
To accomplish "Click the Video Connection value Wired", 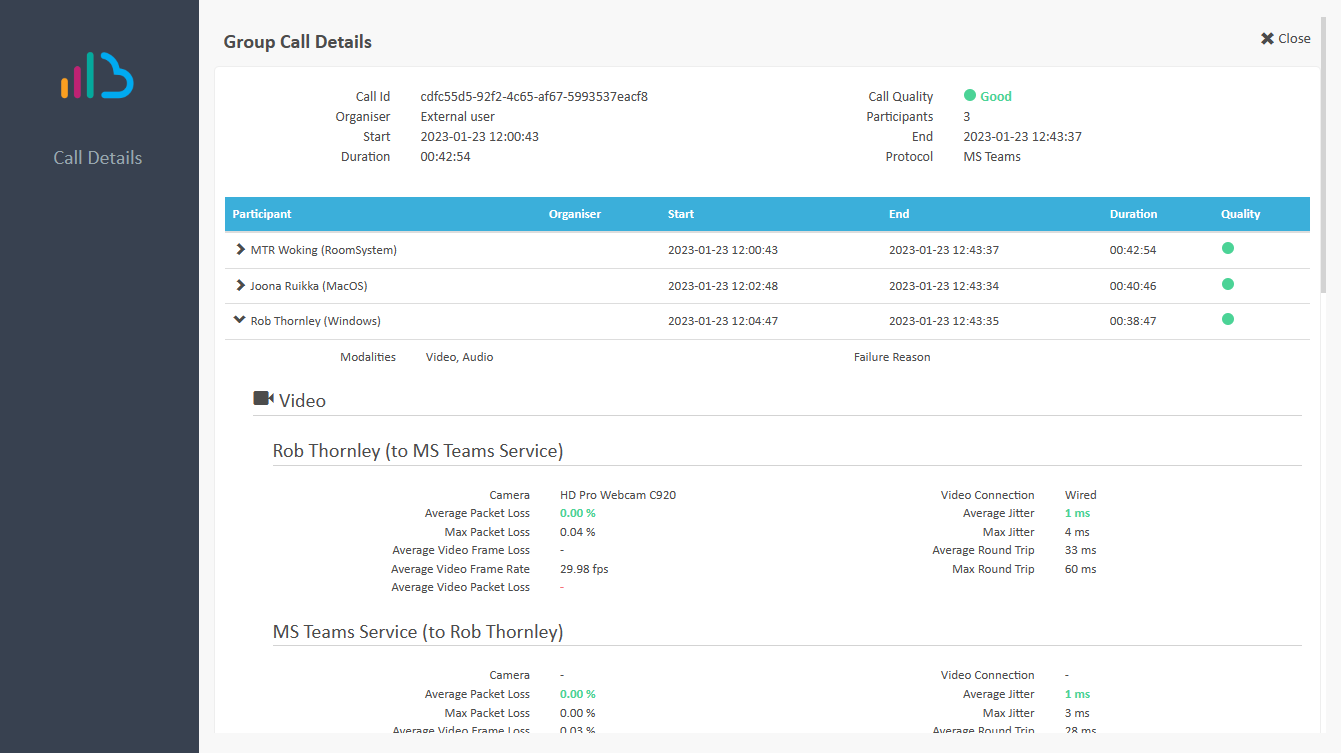I will [1081, 495].
